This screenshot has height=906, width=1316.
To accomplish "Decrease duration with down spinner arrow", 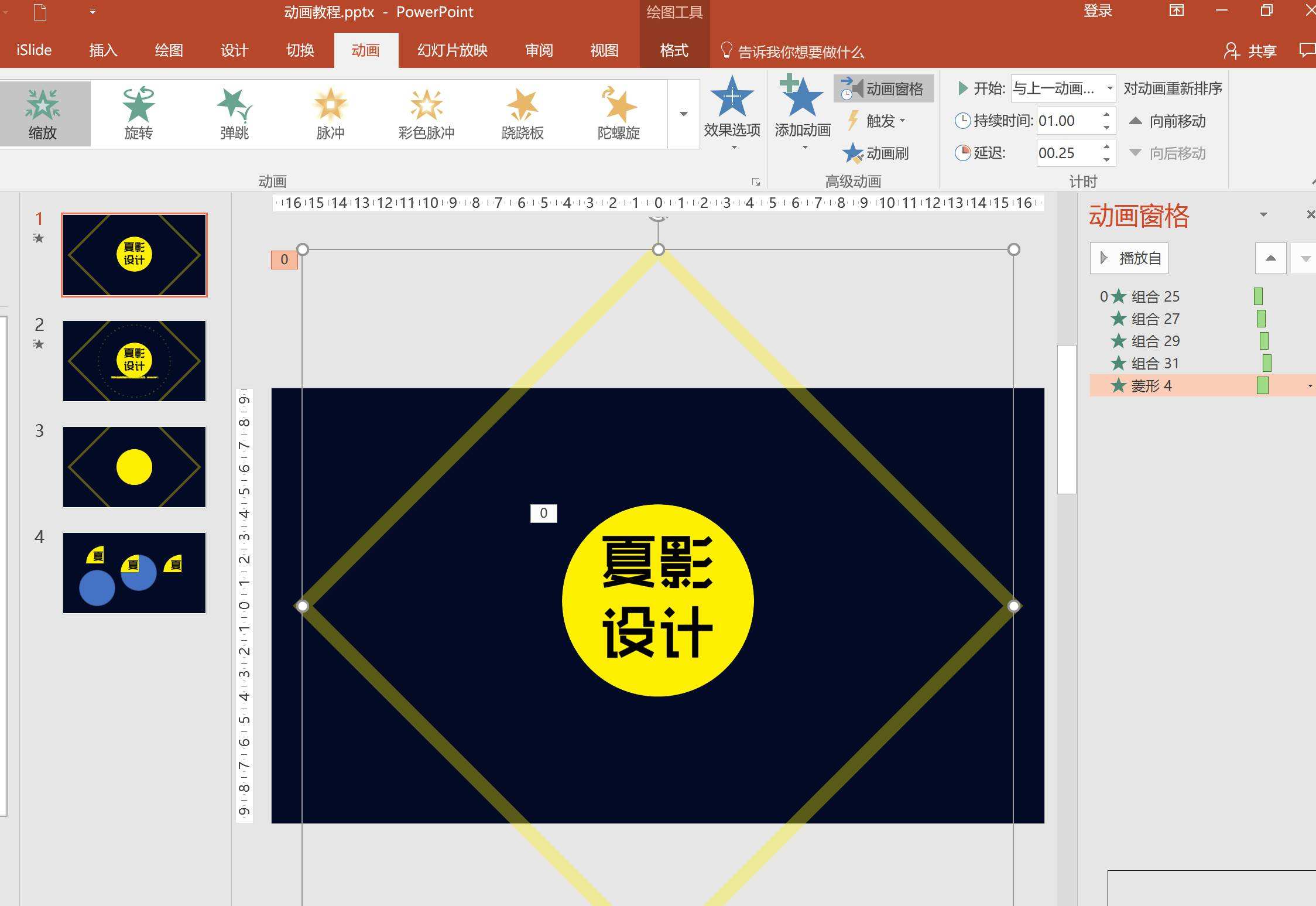I will (1106, 128).
